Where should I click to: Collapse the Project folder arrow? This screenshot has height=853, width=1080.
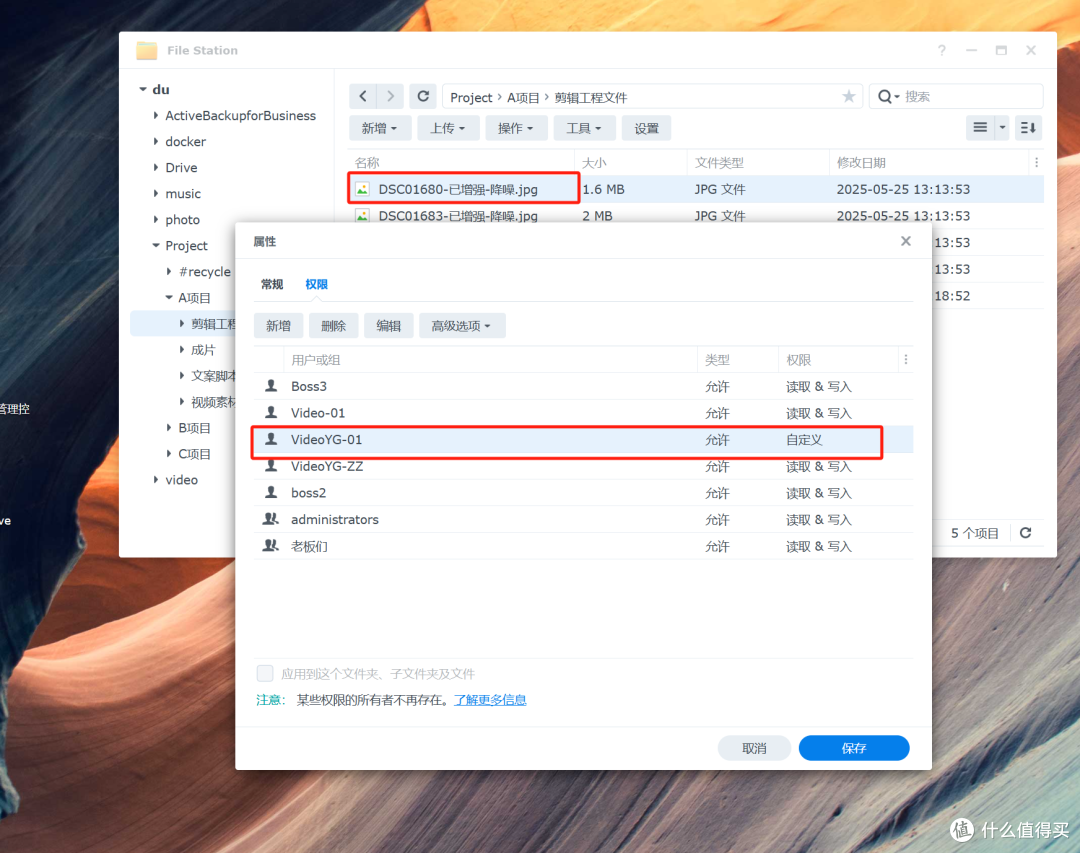click(x=156, y=245)
